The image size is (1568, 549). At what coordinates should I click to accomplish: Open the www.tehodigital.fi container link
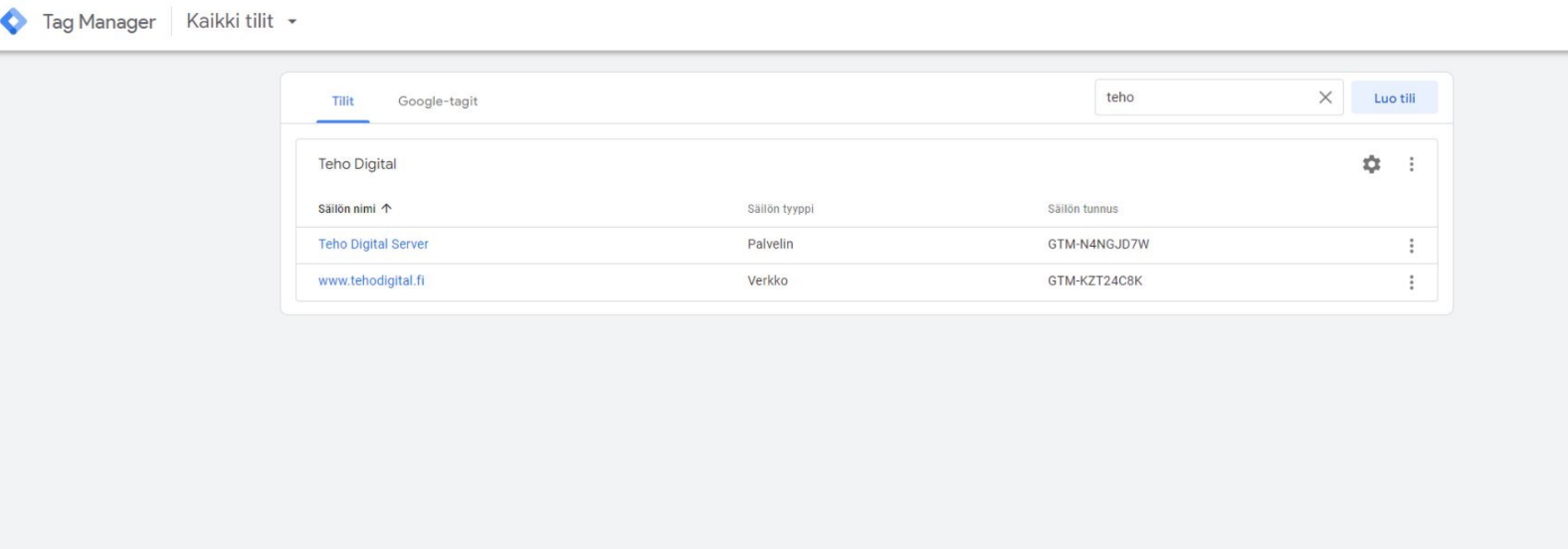pyautogui.click(x=371, y=281)
